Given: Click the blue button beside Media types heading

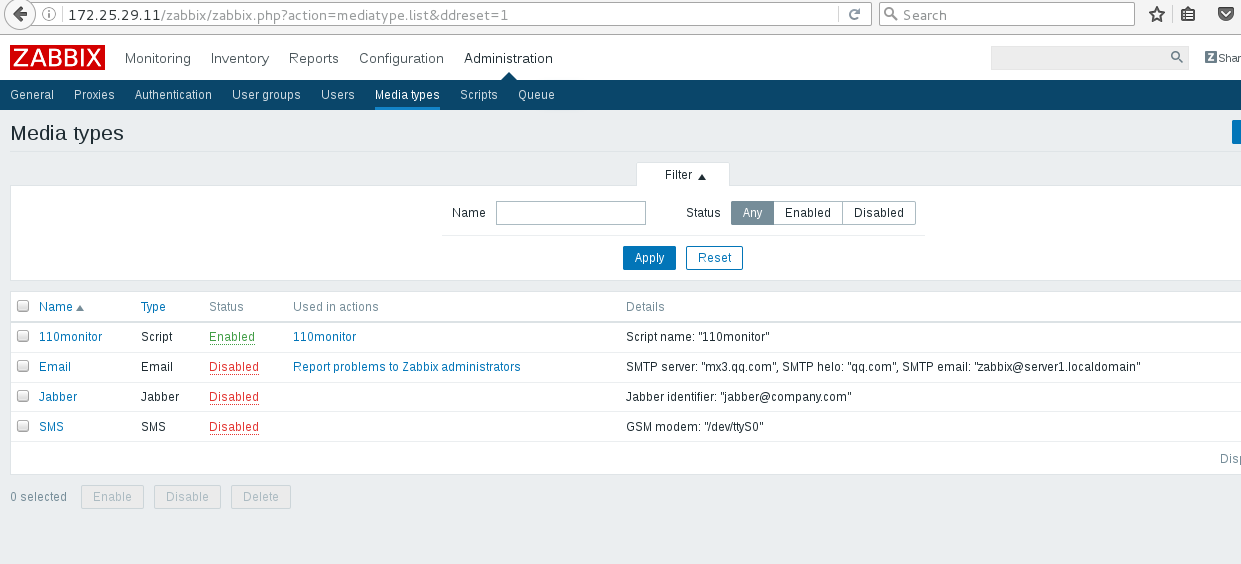Looking at the screenshot, I should click(x=1236, y=133).
